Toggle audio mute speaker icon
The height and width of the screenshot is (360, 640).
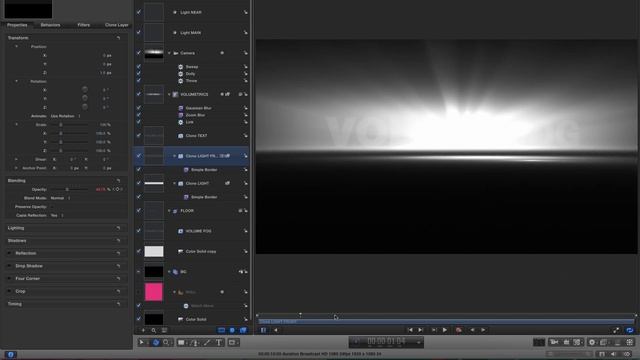pos(613,354)
